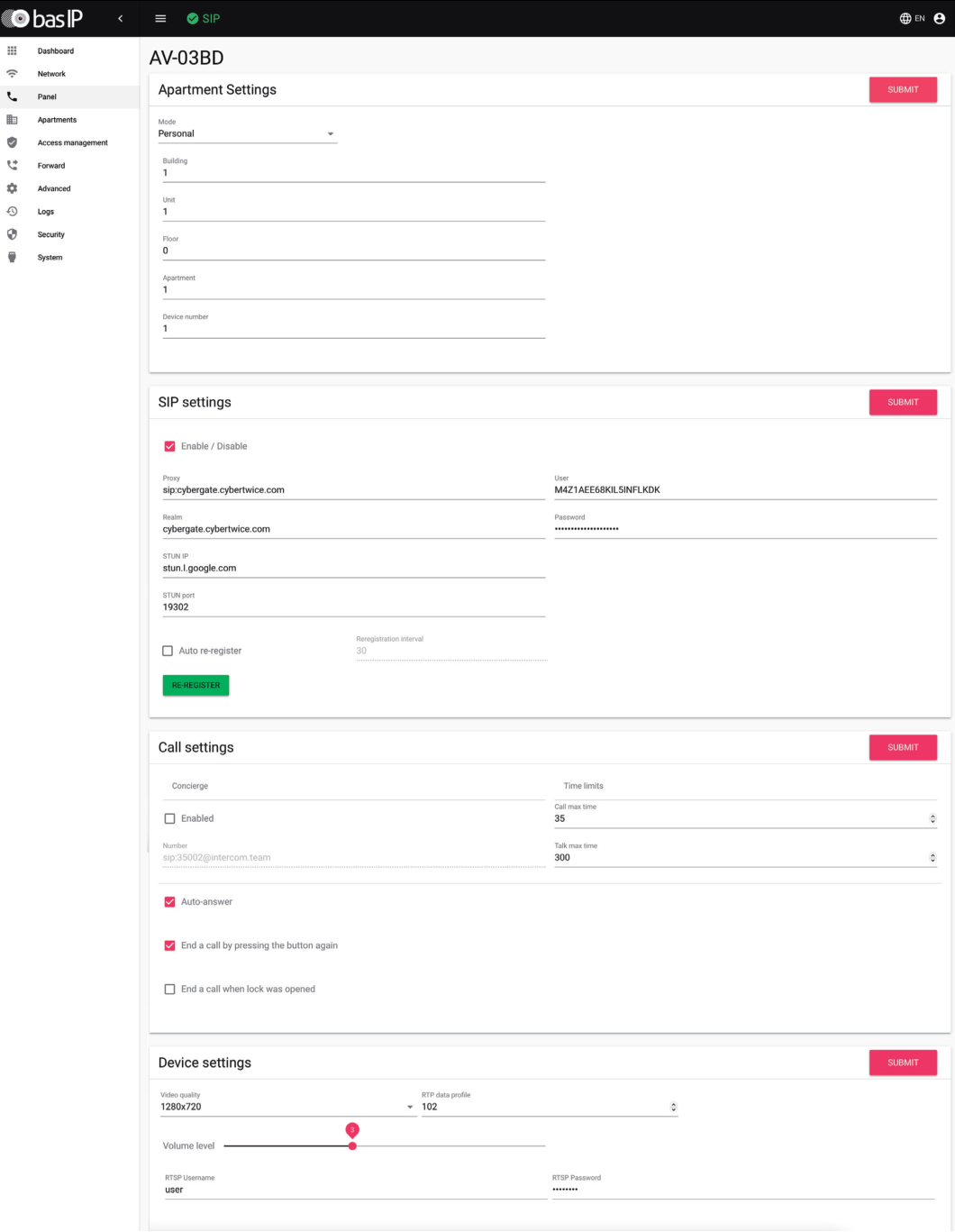The height and width of the screenshot is (1232, 955).
Task: Click the globe language icon
Action: (x=905, y=19)
